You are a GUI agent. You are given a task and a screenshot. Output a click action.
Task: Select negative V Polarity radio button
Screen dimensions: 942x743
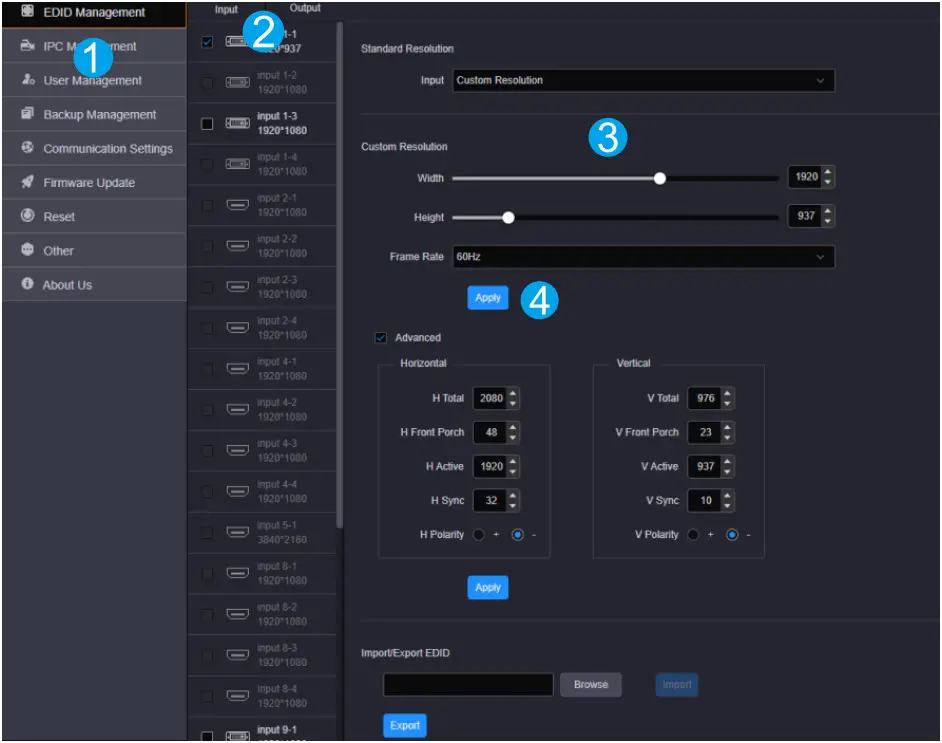732,535
